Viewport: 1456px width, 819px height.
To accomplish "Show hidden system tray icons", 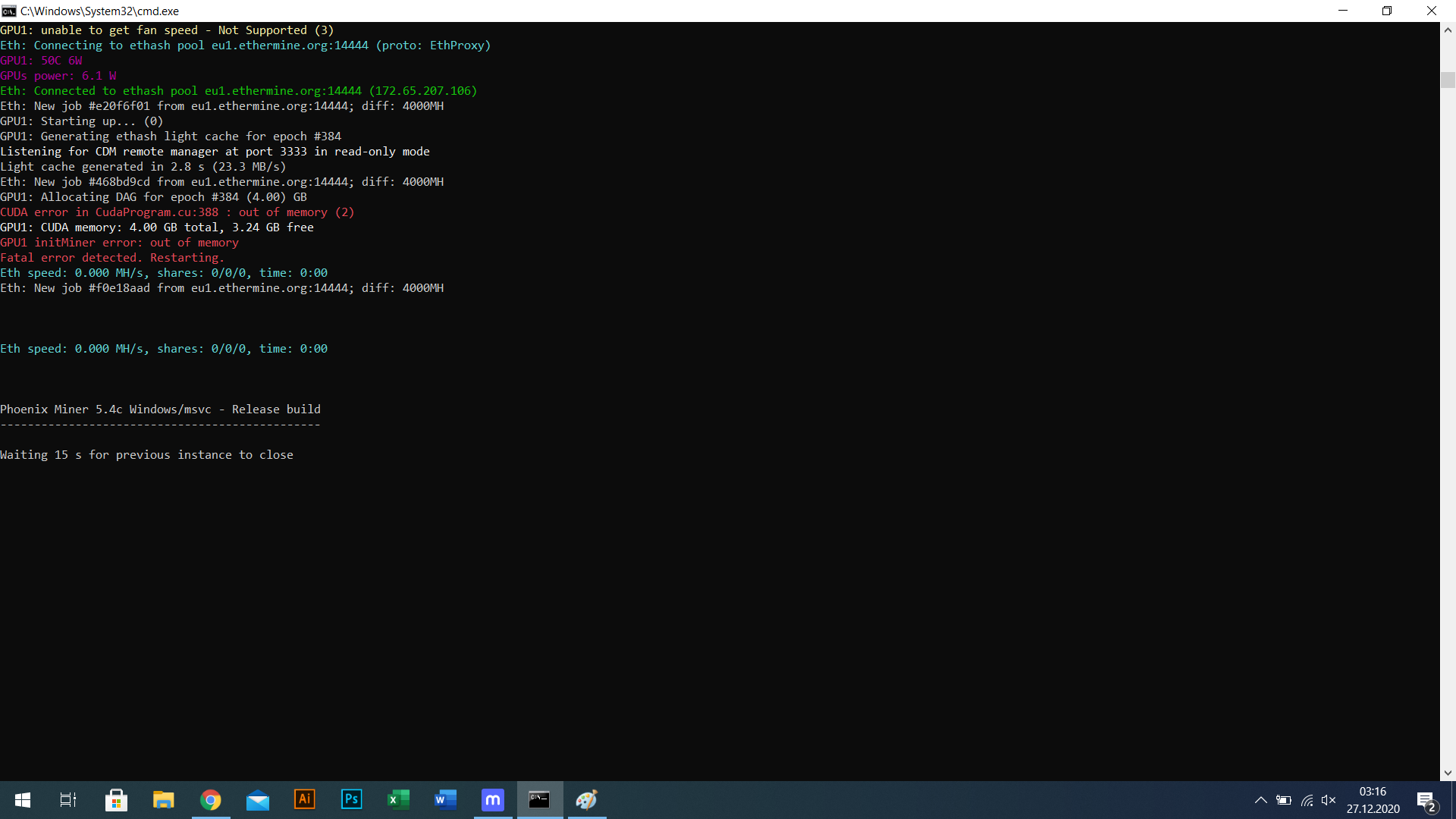I will click(1260, 800).
